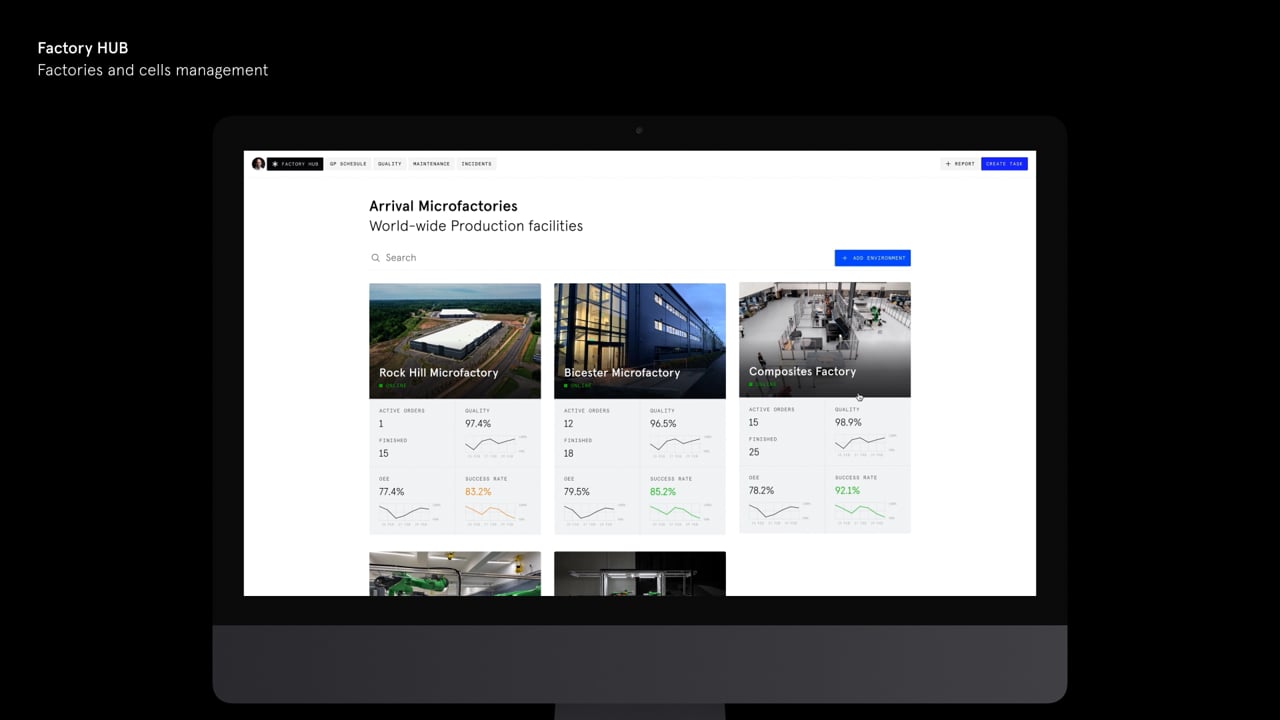Open the Composites Factory photo card

pos(825,340)
